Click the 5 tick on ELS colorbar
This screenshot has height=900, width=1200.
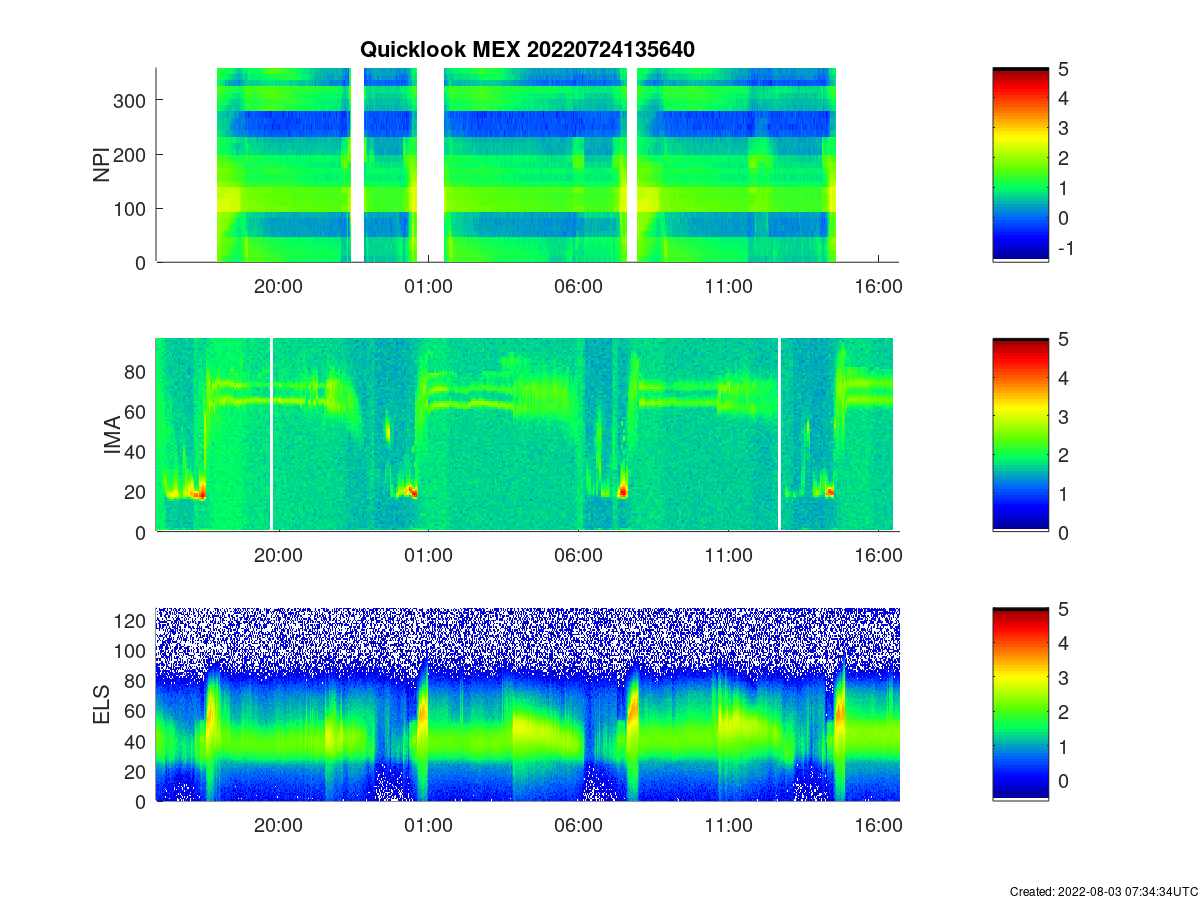tap(1063, 608)
